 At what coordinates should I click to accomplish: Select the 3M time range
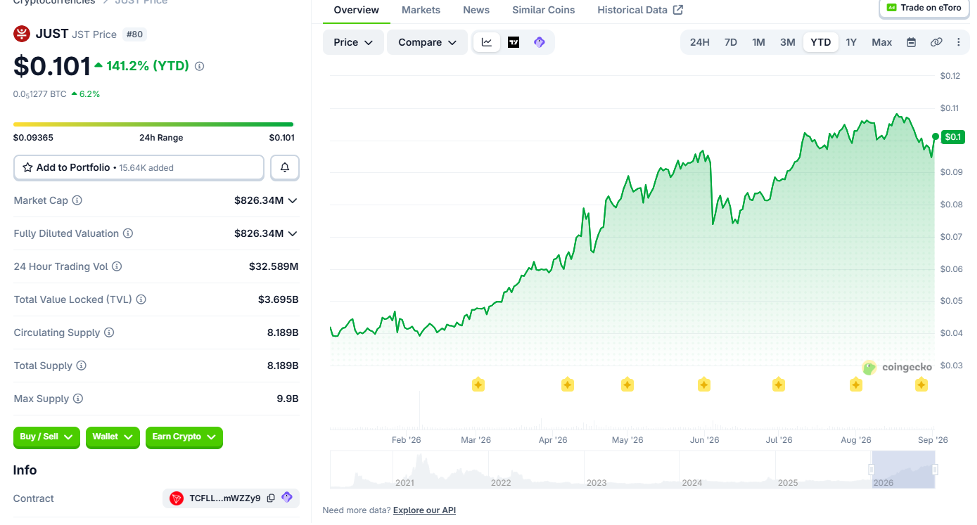788,42
